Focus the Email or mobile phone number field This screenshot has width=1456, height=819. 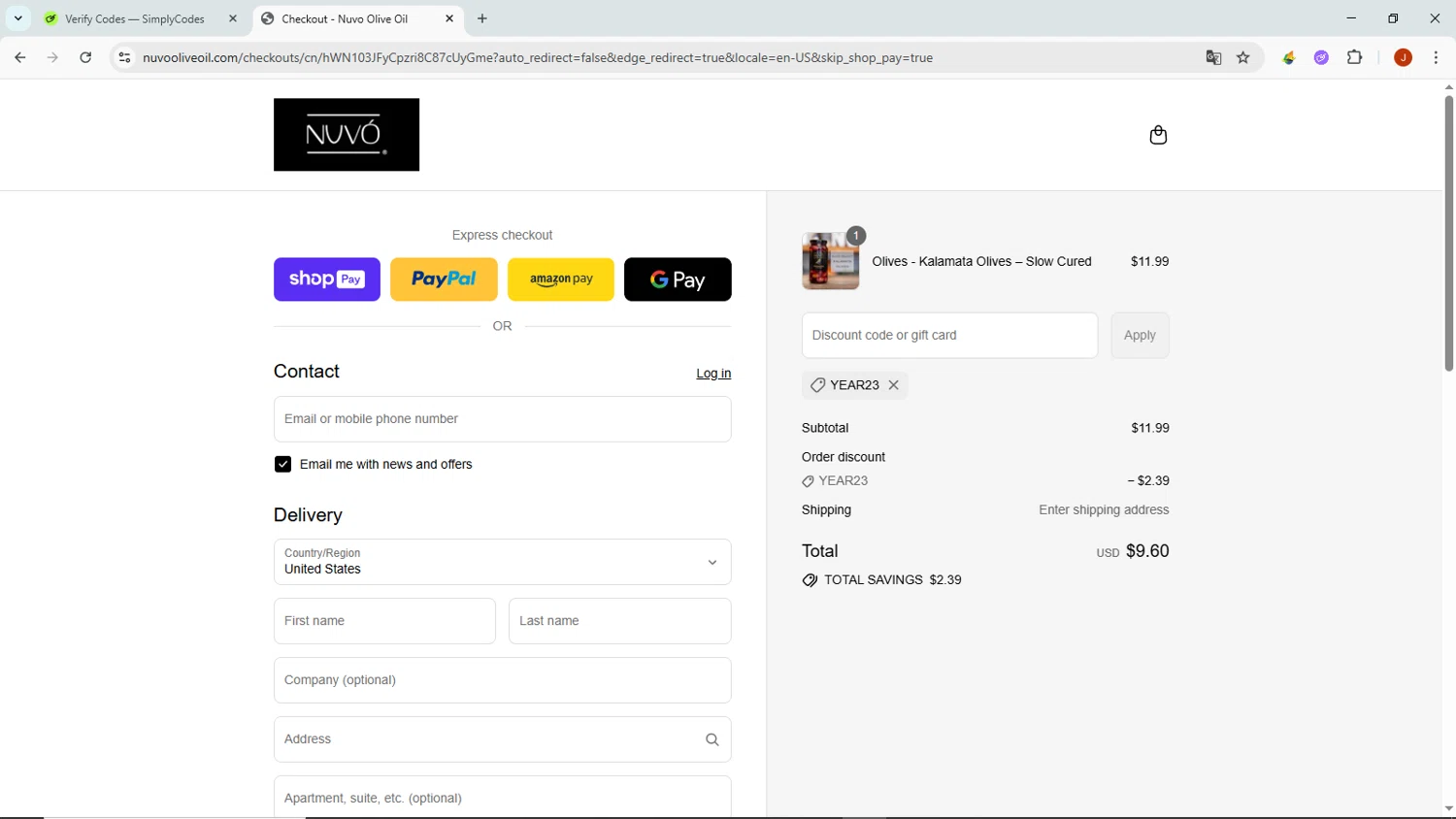[x=502, y=419]
